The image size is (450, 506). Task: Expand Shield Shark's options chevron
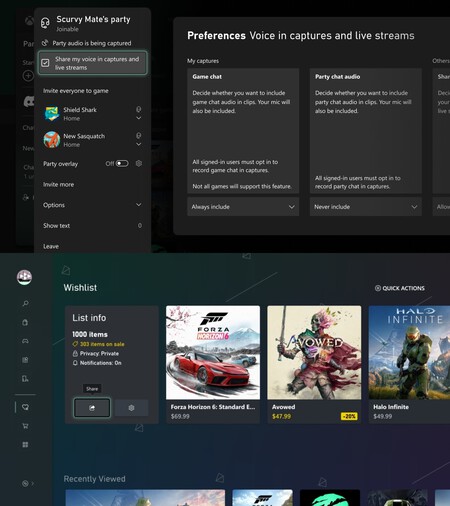pos(139,118)
